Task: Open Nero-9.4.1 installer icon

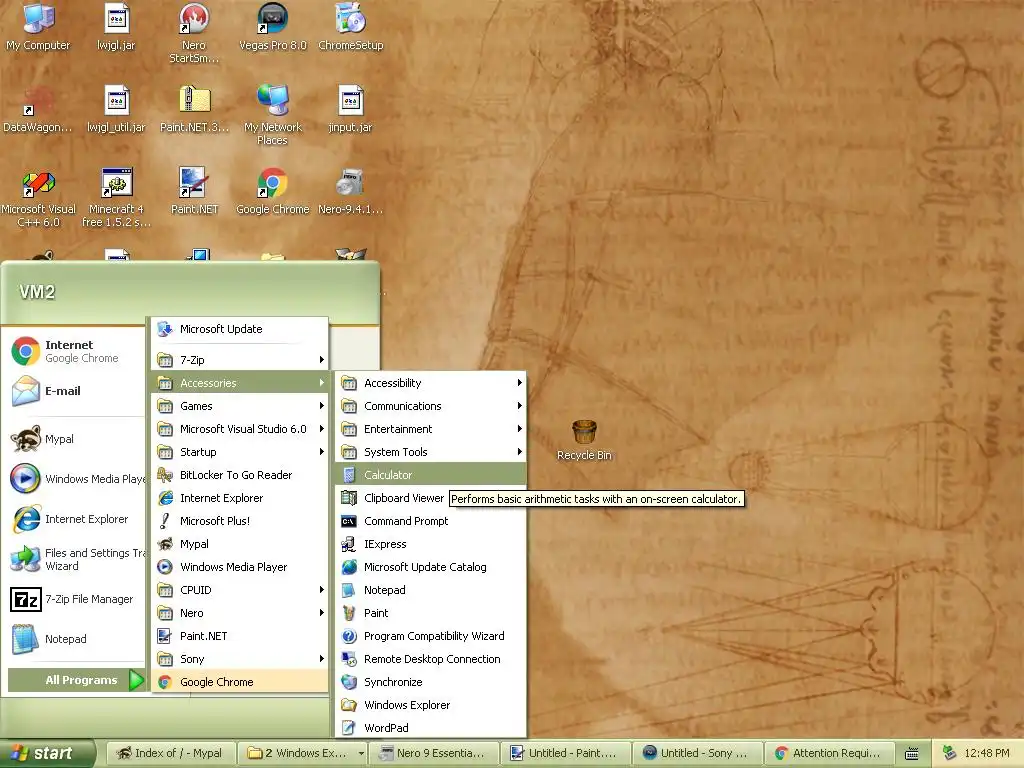Action: (x=351, y=191)
